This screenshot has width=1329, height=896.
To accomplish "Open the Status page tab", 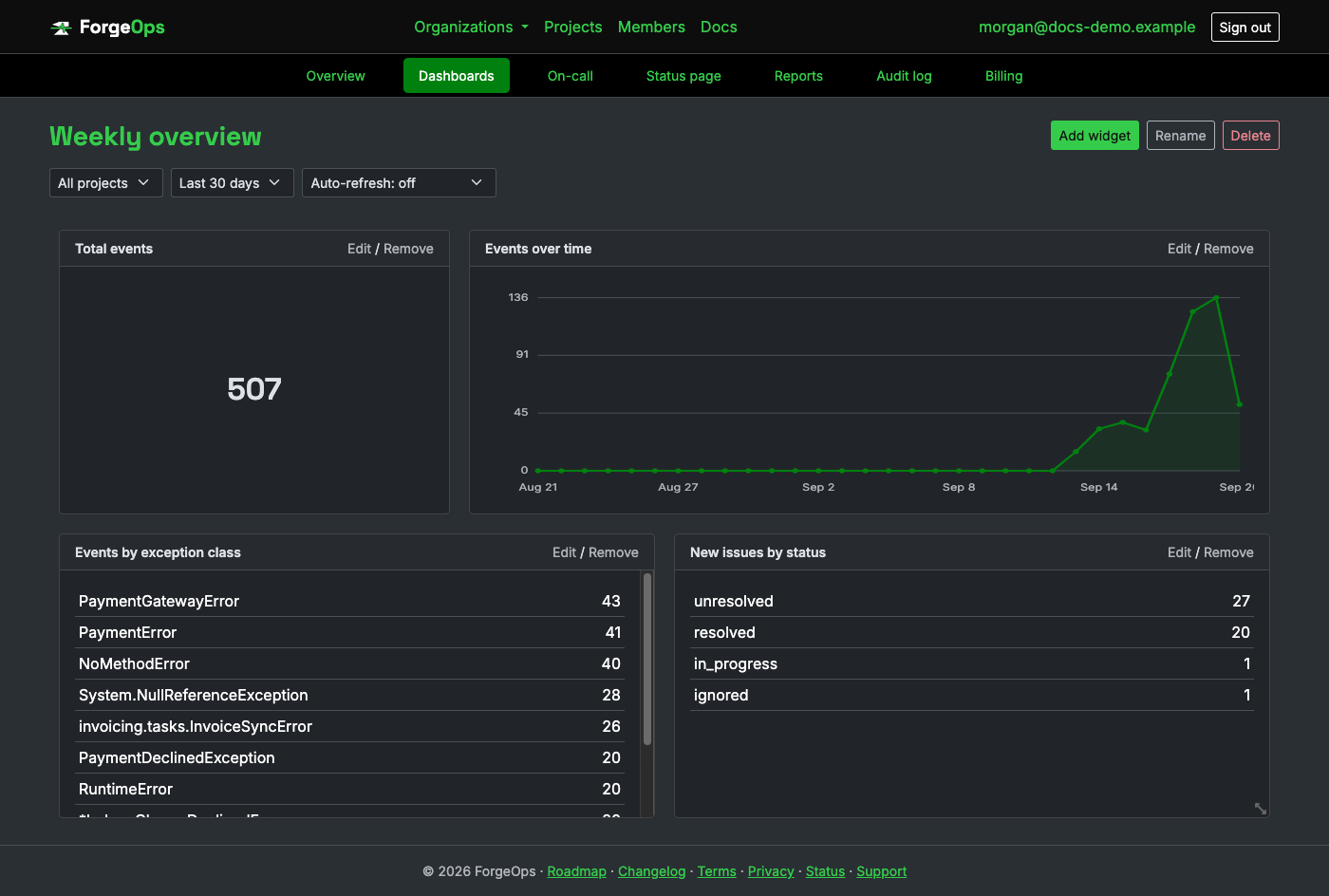I will pos(683,76).
